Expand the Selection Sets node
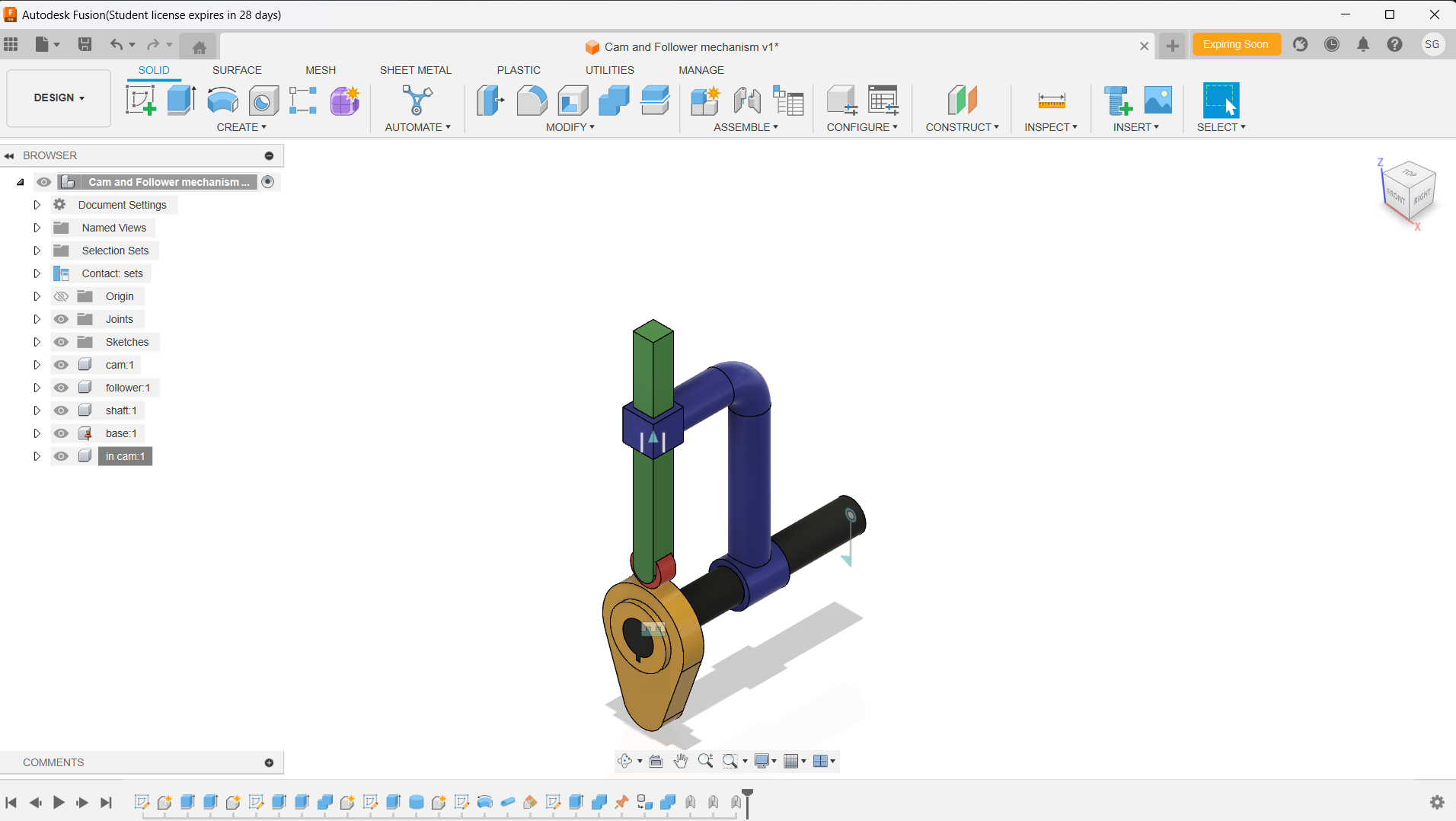1456x821 pixels. coord(37,251)
